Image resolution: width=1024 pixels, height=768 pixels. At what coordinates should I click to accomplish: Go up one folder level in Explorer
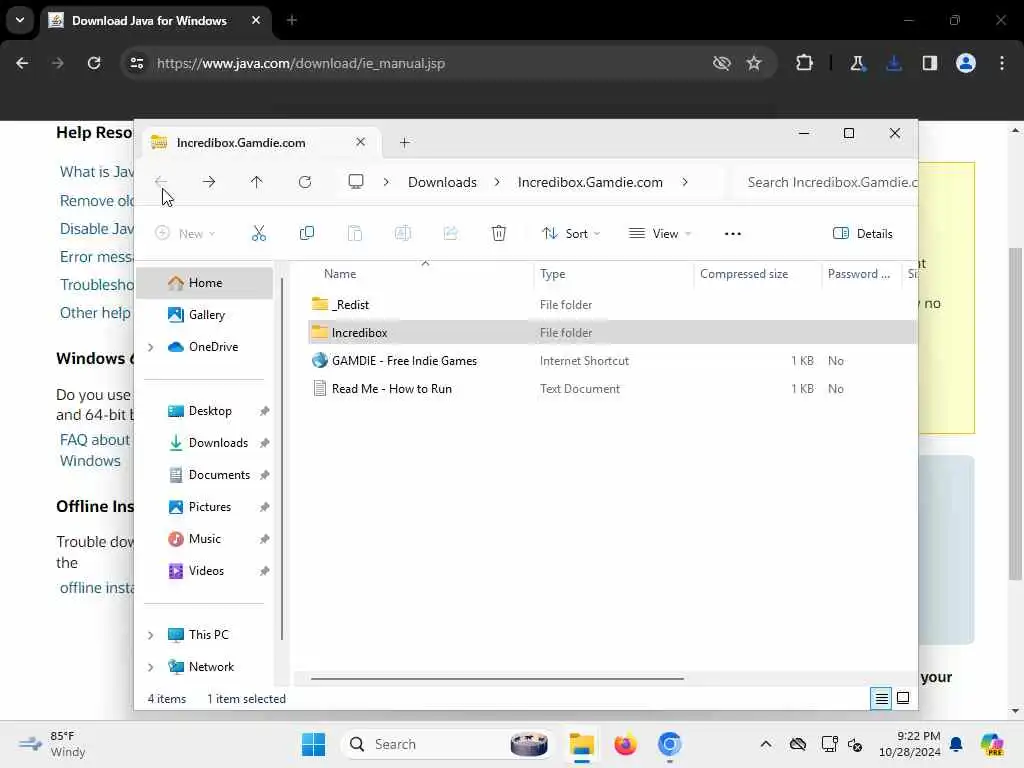click(256, 182)
